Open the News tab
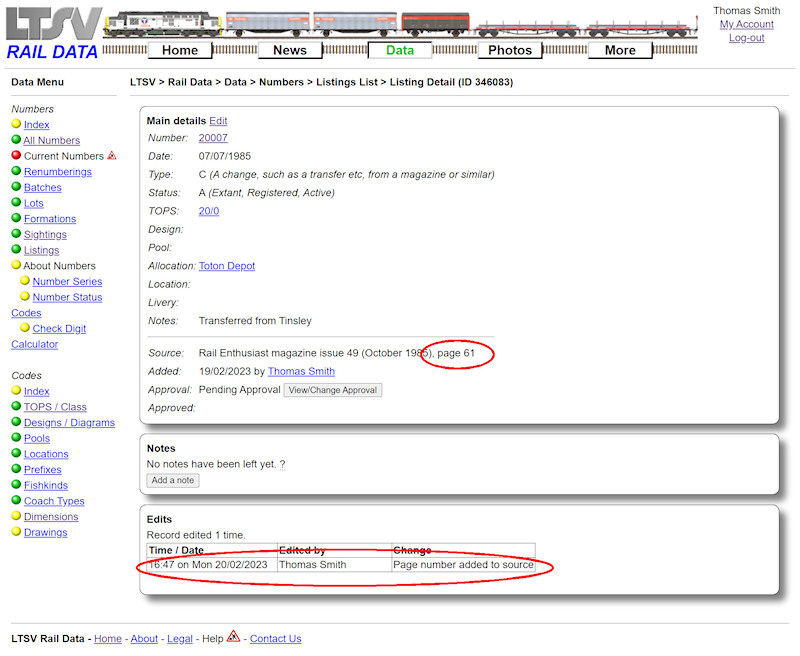Screen dimensions: 800x656 coord(290,49)
